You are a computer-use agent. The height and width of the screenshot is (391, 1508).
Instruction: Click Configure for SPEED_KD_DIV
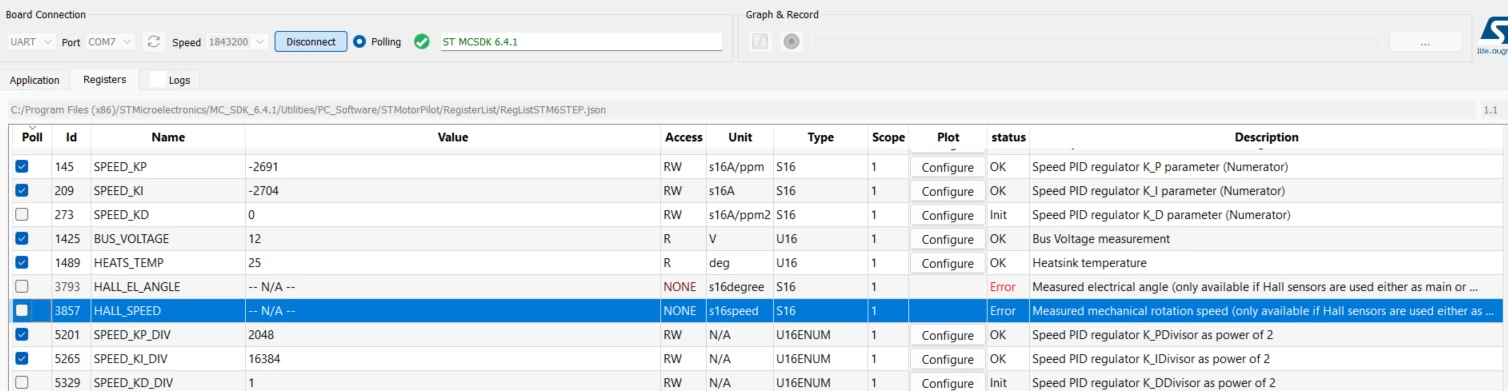pyautogui.click(x=947, y=383)
